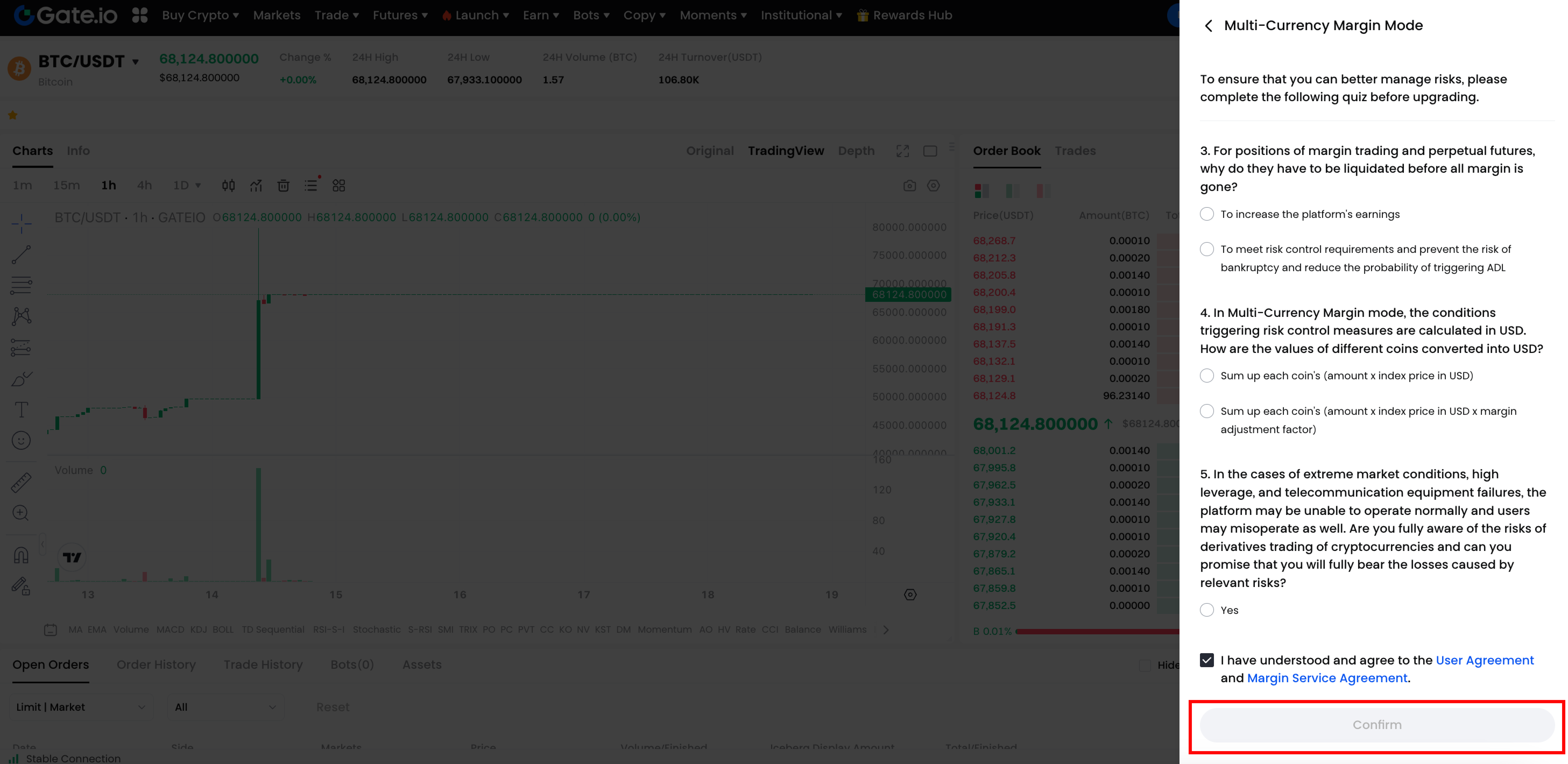Uncheck the User Agreement checkbox
The height and width of the screenshot is (764, 1568).
coord(1206,660)
